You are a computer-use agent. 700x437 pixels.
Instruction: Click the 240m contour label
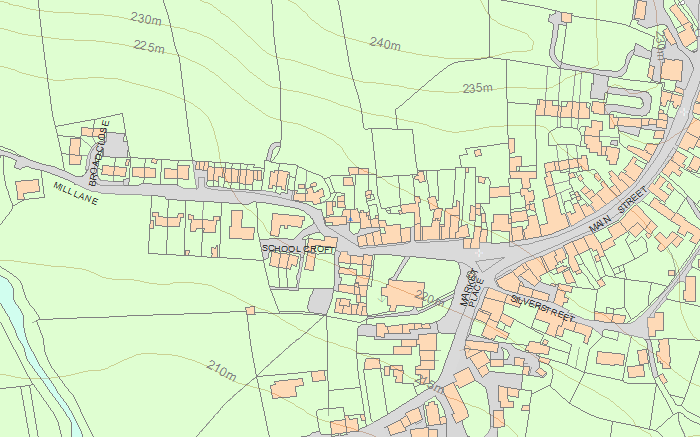point(385,44)
